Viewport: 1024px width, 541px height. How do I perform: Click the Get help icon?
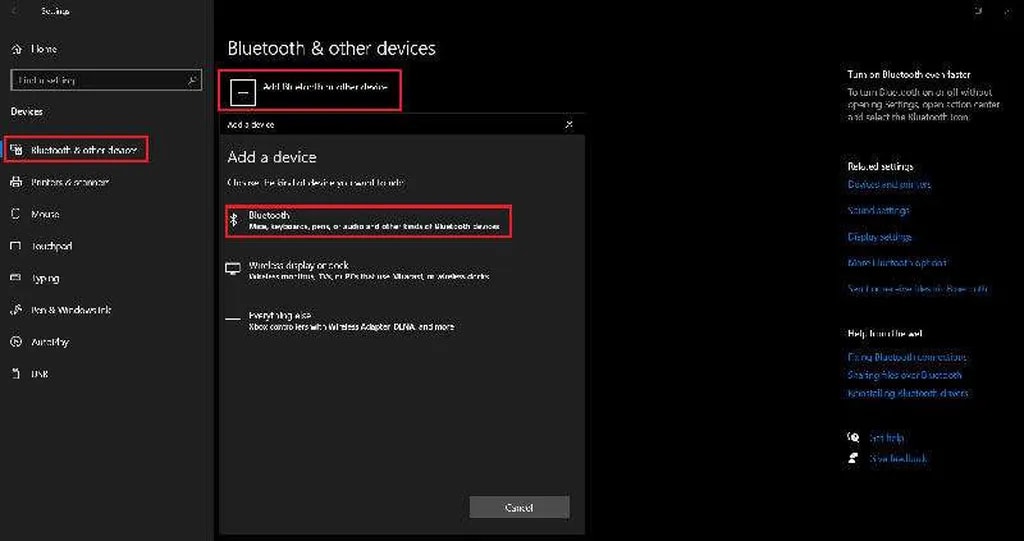pos(853,438)
